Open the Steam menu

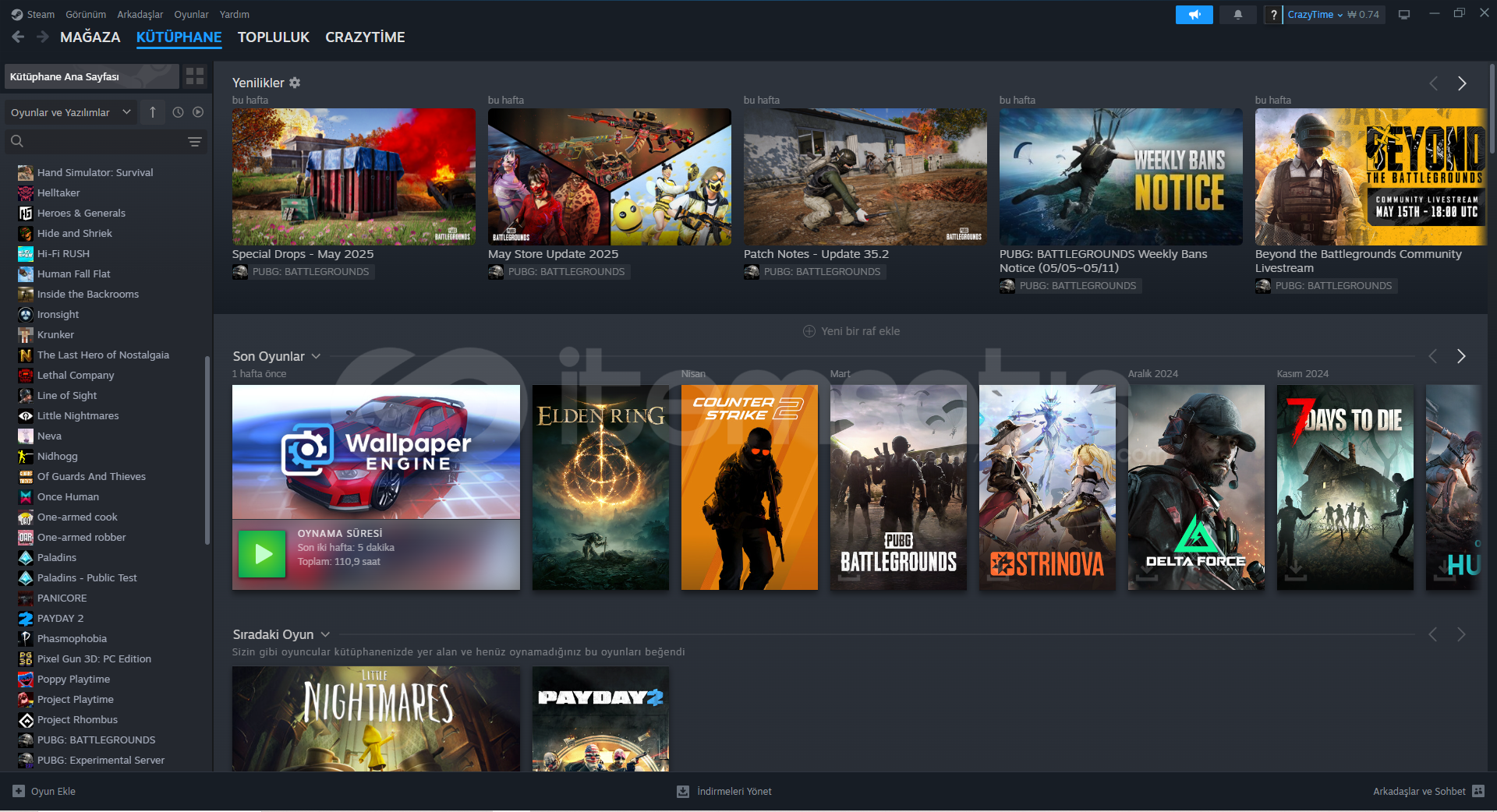(41, 15)
